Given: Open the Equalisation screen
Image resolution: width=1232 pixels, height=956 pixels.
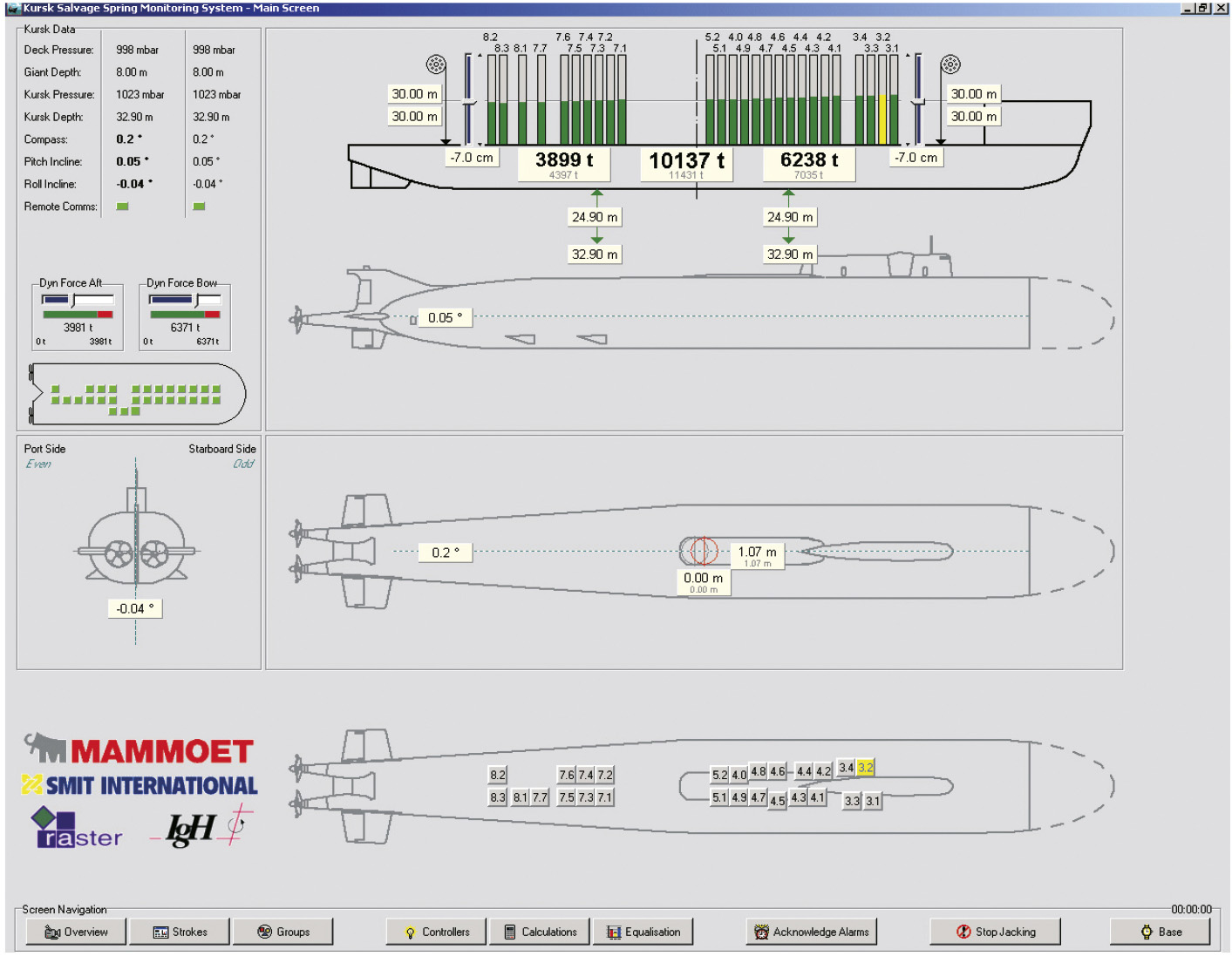Looking at the screenshot, I should click(643, 932).
